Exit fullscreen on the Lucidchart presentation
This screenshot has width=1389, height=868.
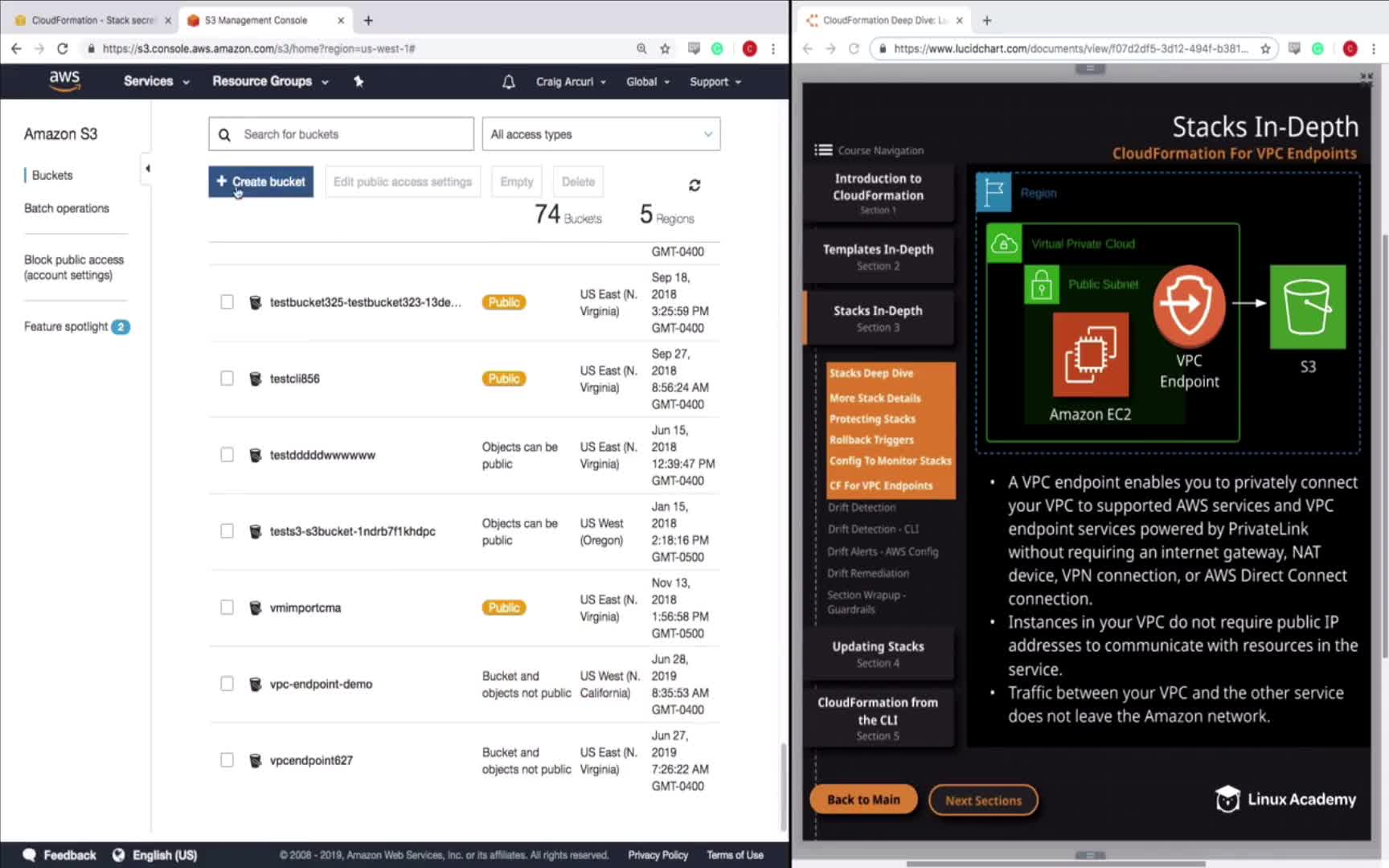click(1366, 77)
